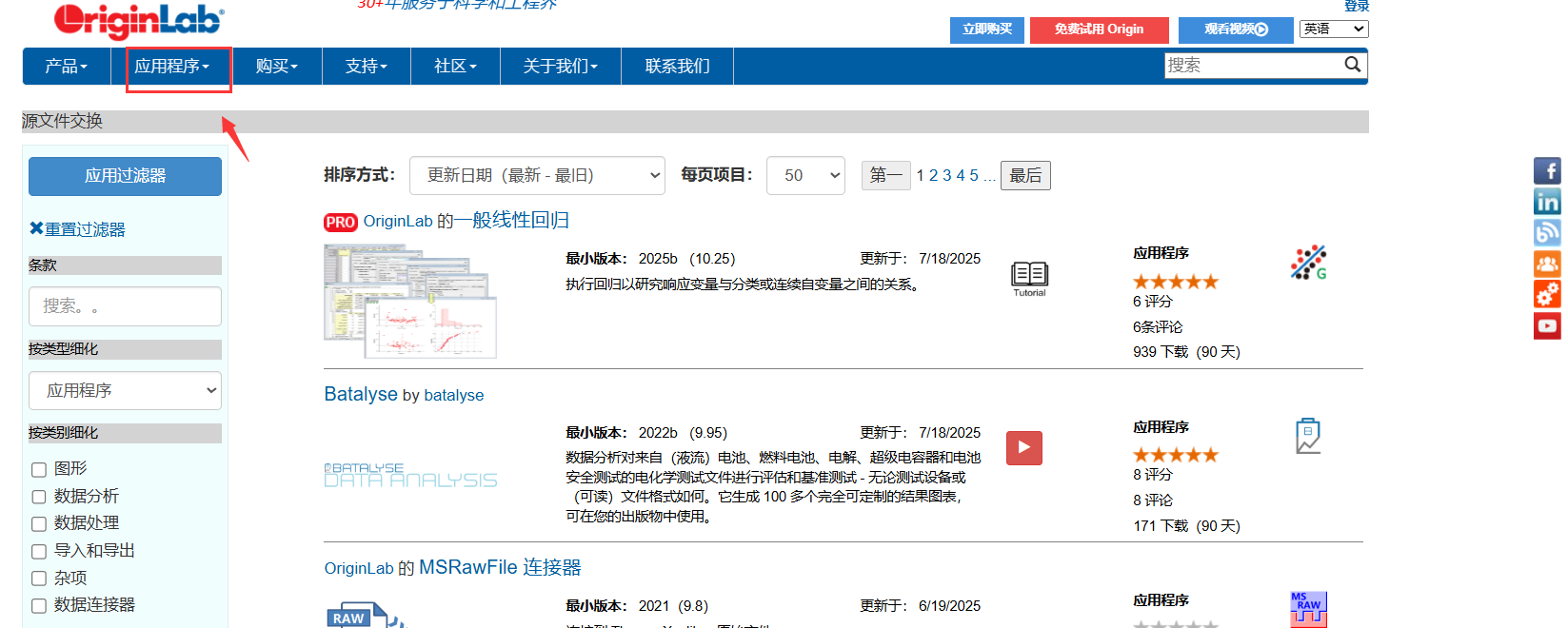Select the 杂项 checkbox
Image resolution: width=1568 pixels, height=628 pixels.
click(x=39, y=579)
